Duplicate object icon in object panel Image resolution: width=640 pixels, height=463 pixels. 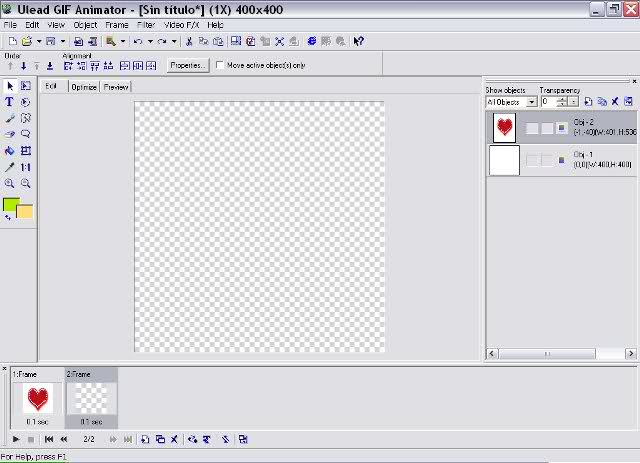602,101
